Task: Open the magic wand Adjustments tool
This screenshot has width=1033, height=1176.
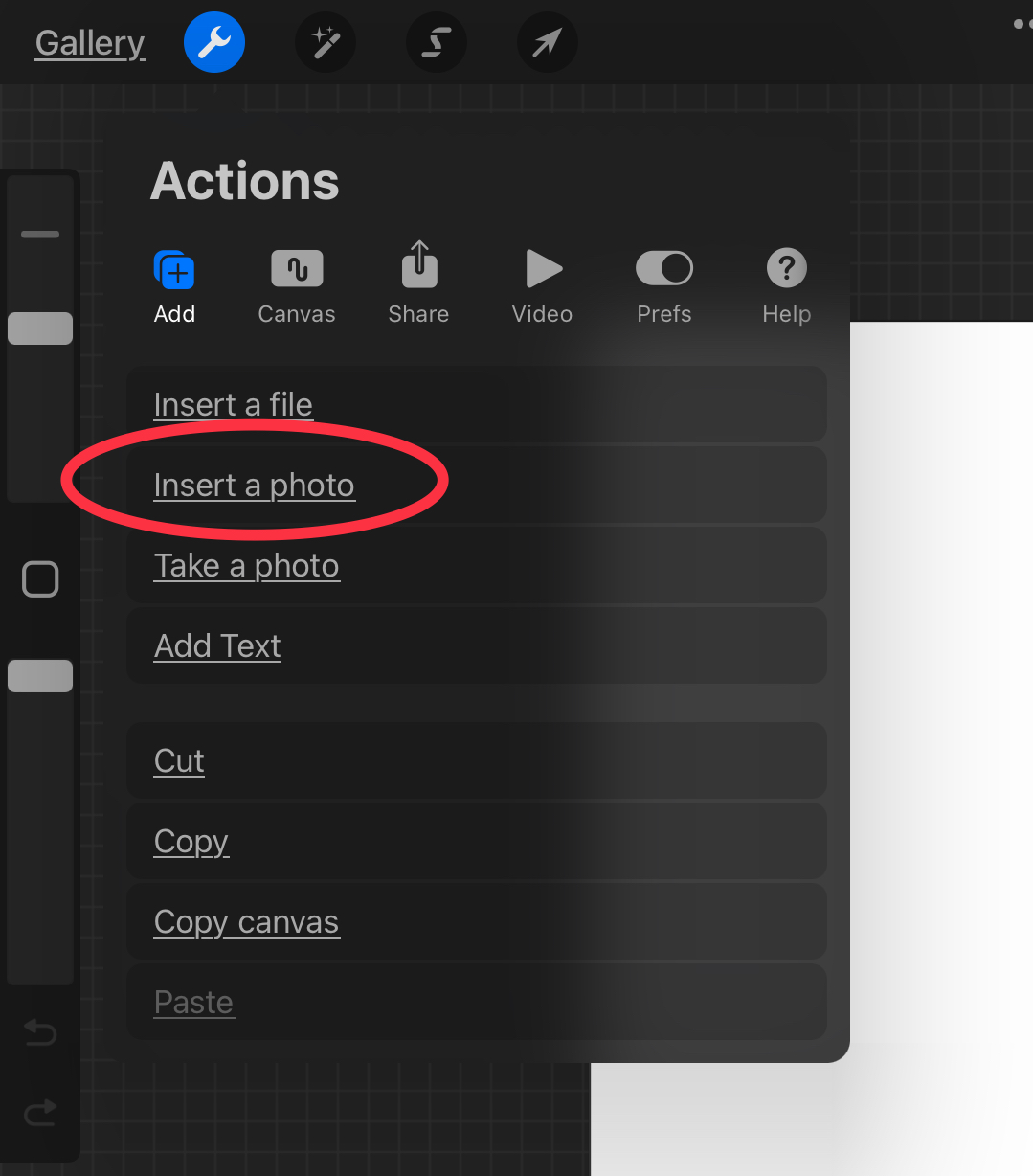Action: [326, 42]
